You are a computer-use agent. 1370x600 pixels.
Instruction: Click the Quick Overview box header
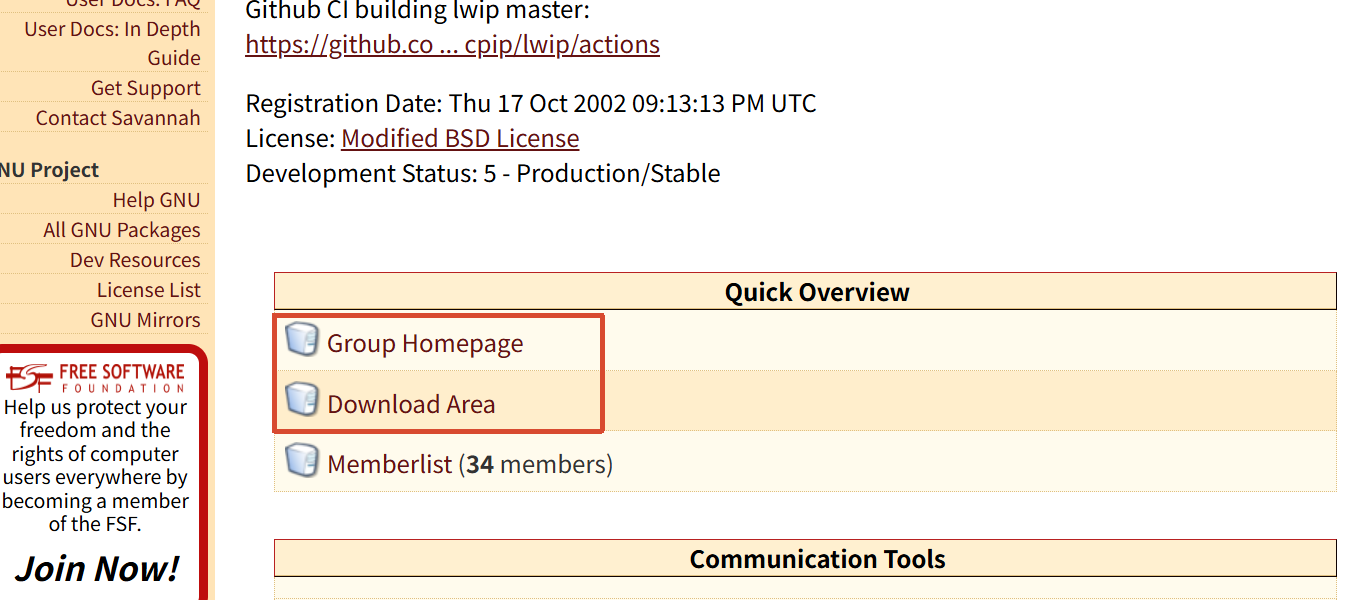pos(805,292)
